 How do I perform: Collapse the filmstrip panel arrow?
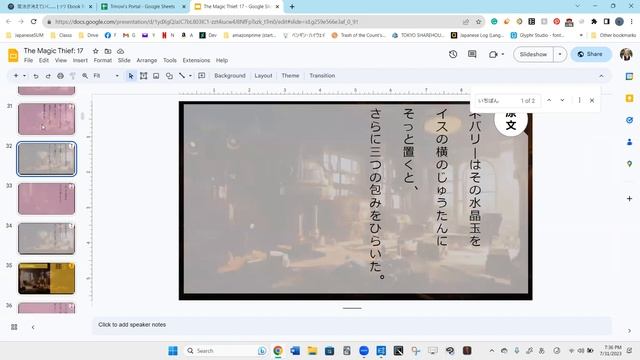pyautogui.click(x=33, y=327)
